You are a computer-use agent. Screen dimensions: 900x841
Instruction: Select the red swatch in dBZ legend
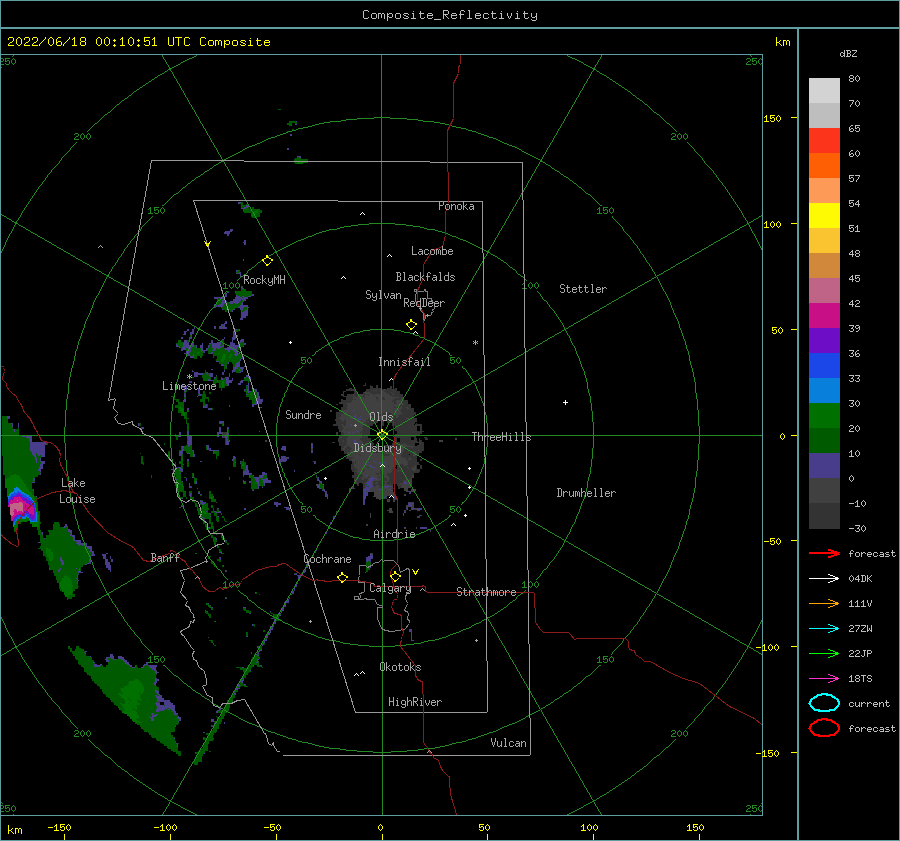(824, 140)
